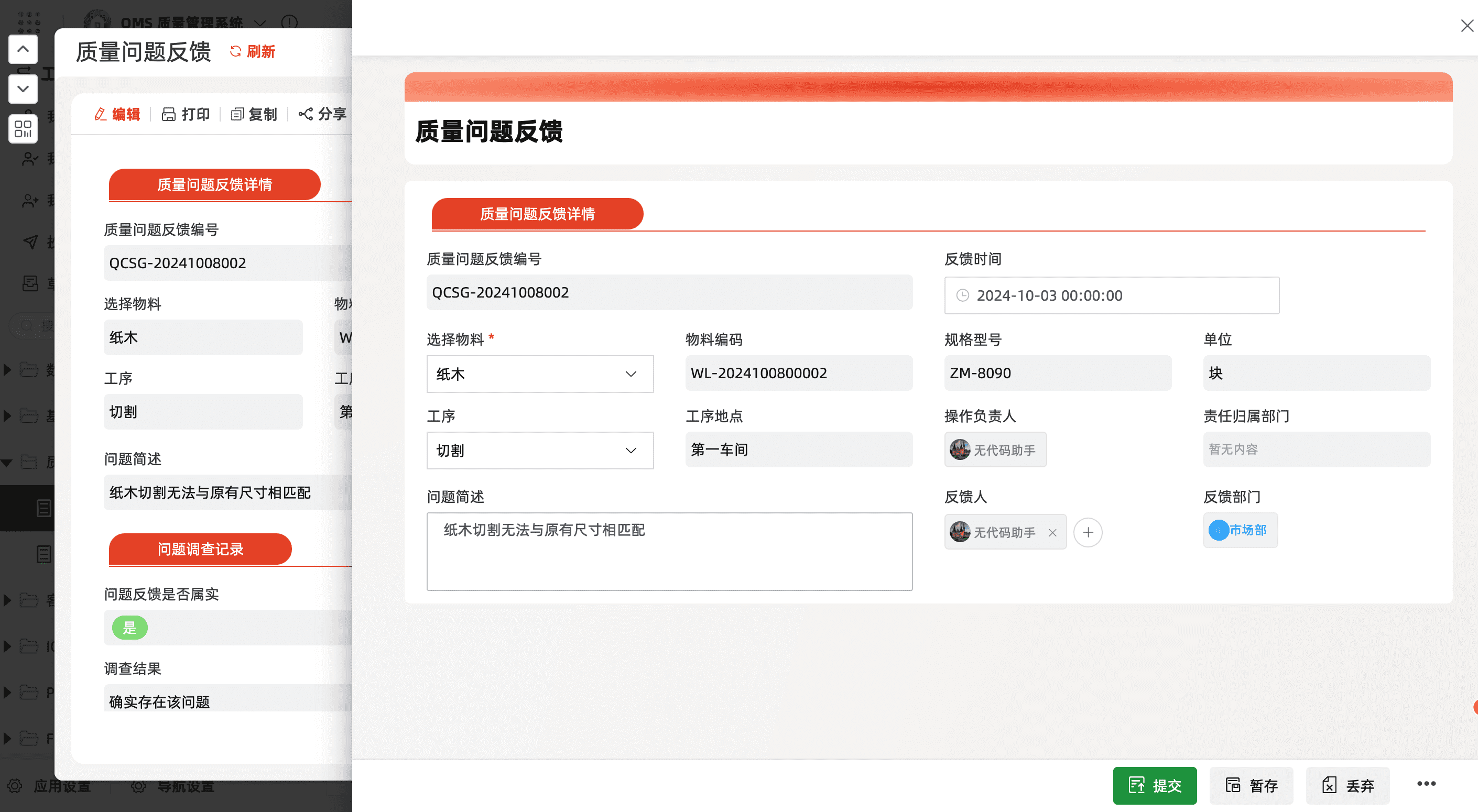Open the 工序 dropdown showing 切割
This screenshot has height=812, width=1478.
tap(539, 450)
